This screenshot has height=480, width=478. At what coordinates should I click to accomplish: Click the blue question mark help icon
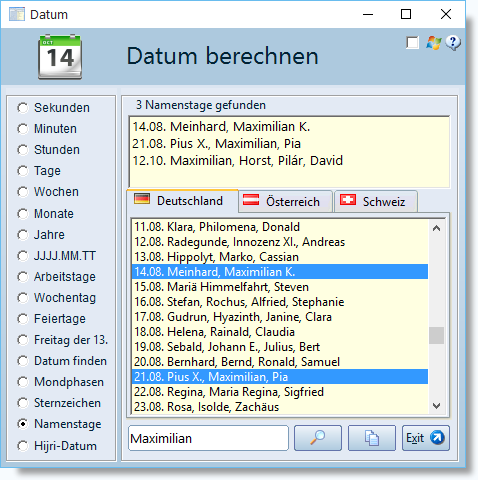453,43
